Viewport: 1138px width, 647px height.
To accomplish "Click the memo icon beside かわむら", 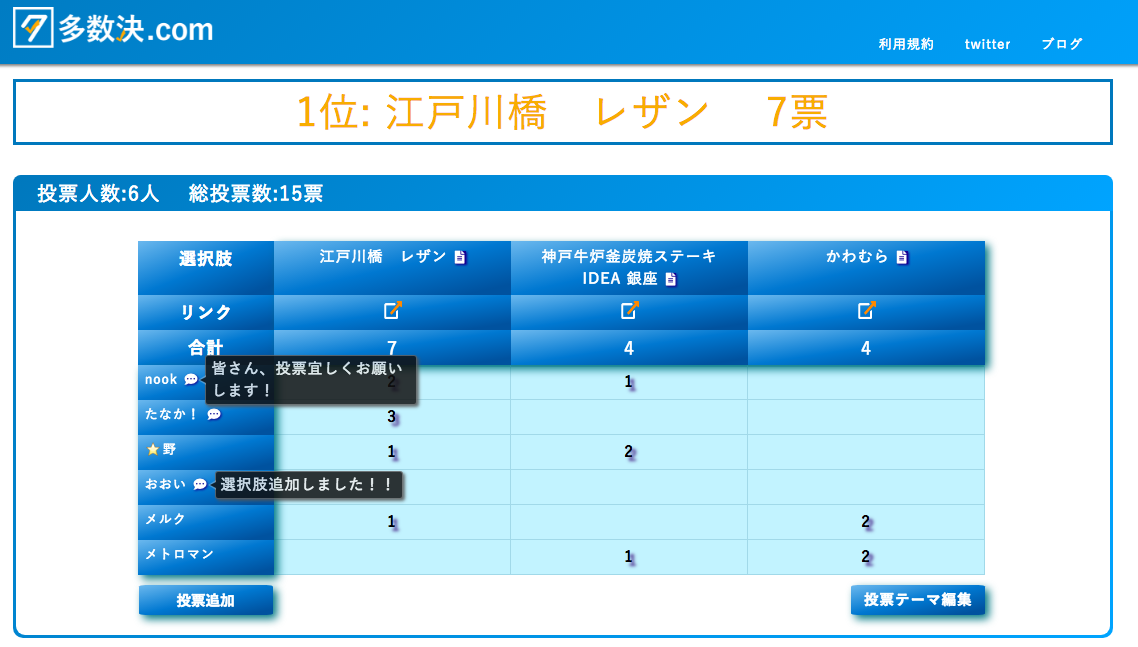I will (x=901, y=256).
